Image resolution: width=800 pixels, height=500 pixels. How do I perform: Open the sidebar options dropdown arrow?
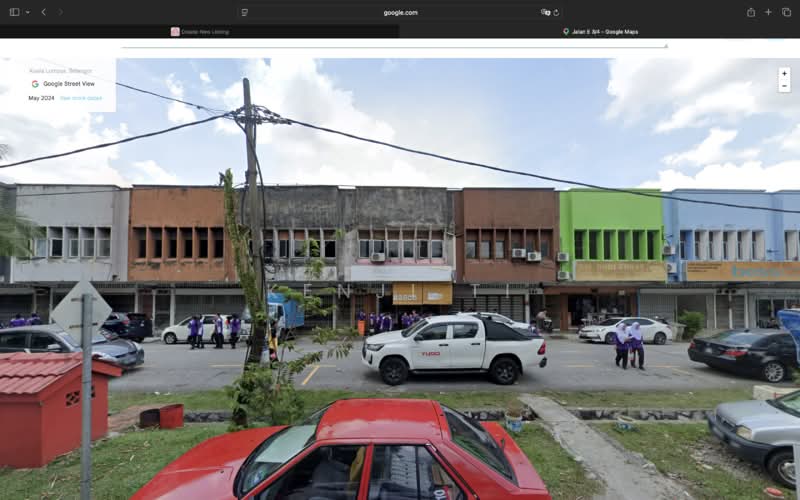(28, 12)
